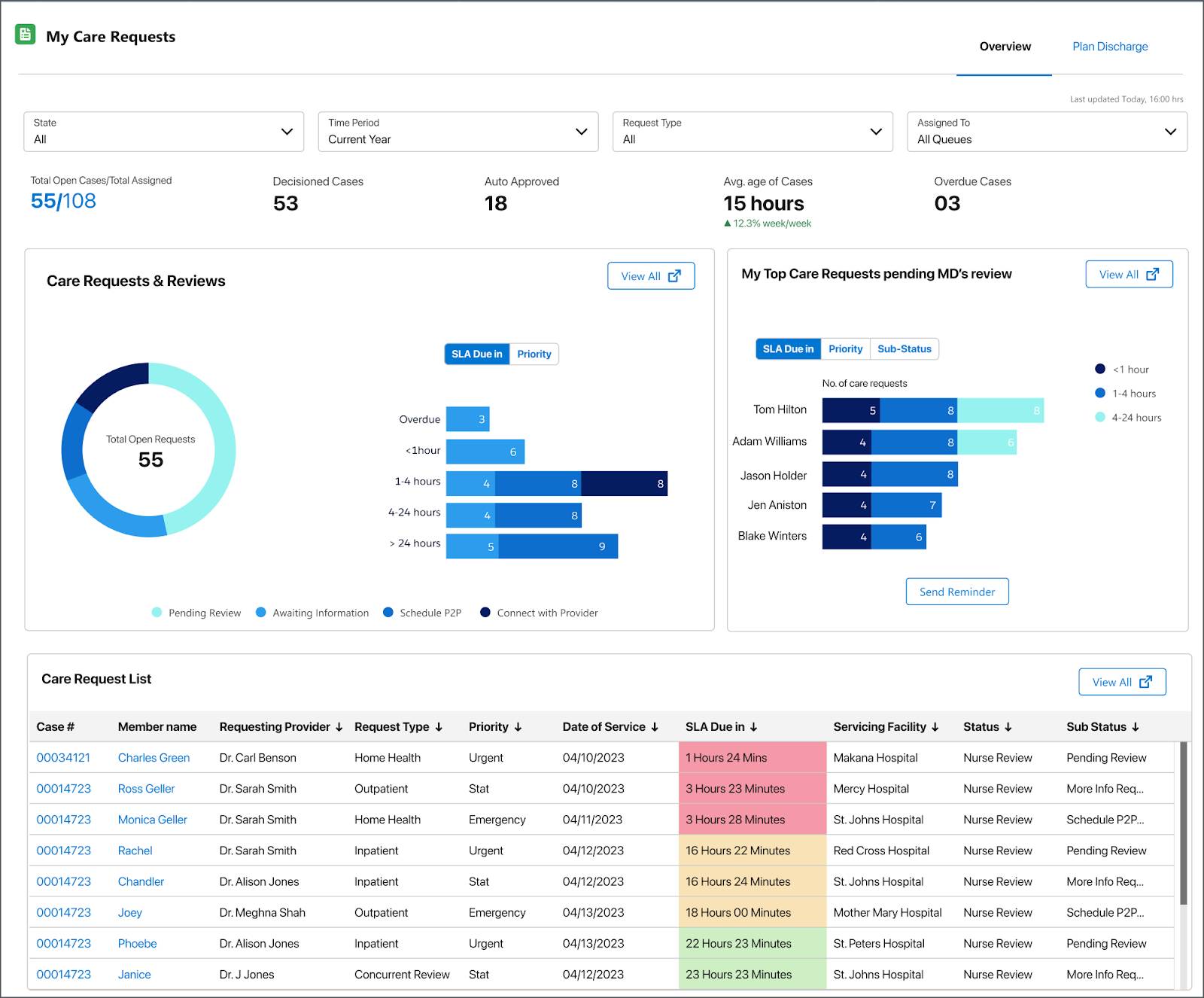The height and width of the screenshot is (998, 1204).
Task: Click the green spreadsheet icon beside My Care Requests
Action: [x=25, y=34]
